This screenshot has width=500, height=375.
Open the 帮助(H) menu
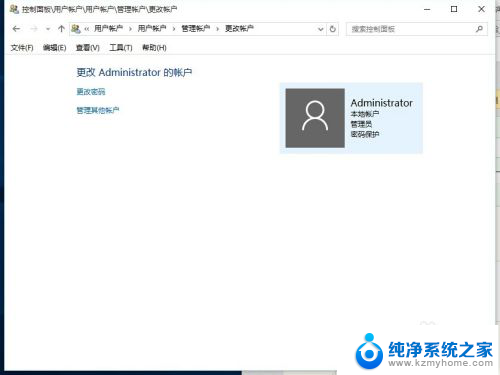pyautogui.click(x=154, y=48)
